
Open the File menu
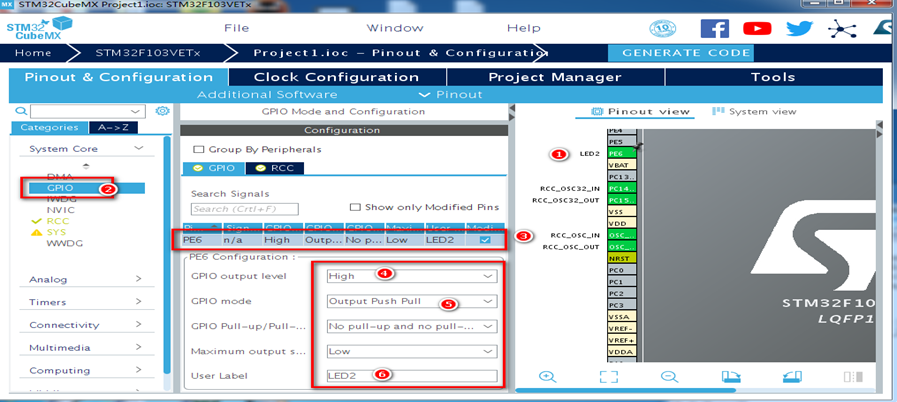click(236, 28)
